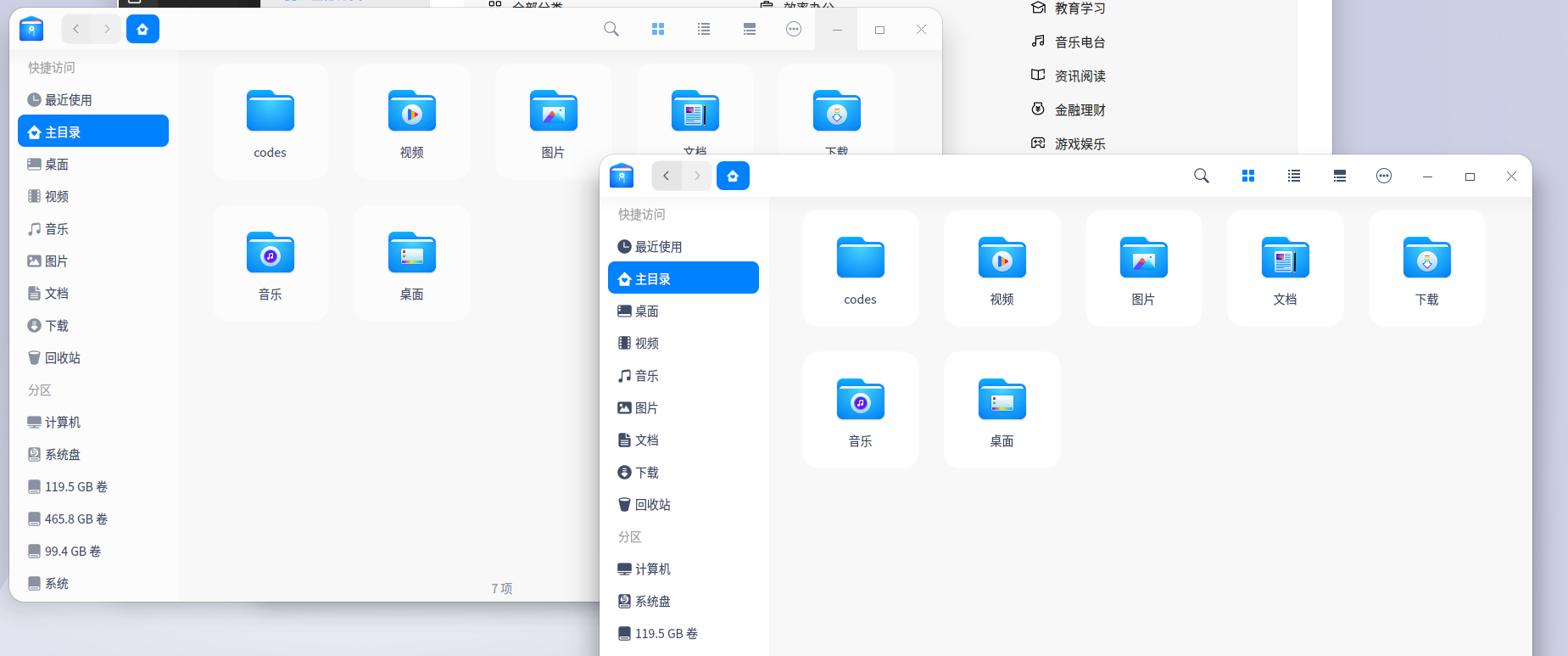Click search icon in back file manager
1568x656 pixels.
pos(611,29)
